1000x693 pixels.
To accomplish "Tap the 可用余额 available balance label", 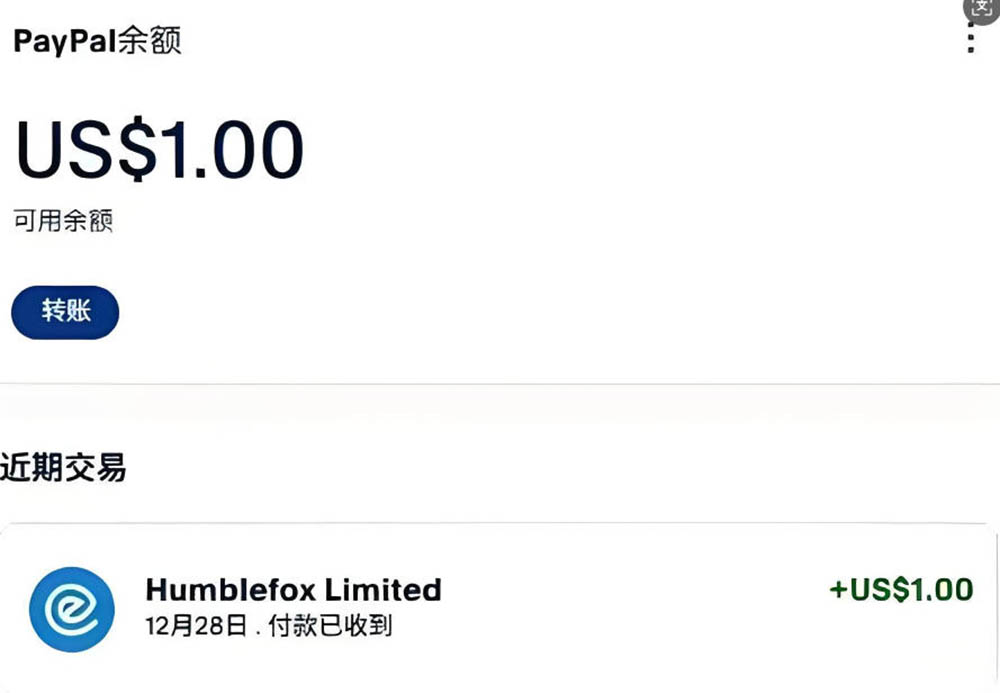I will pos(63,221).
